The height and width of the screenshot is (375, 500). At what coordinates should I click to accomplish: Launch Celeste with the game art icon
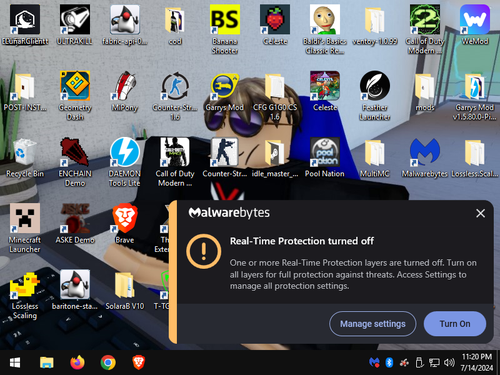click(x=325, y=92)
